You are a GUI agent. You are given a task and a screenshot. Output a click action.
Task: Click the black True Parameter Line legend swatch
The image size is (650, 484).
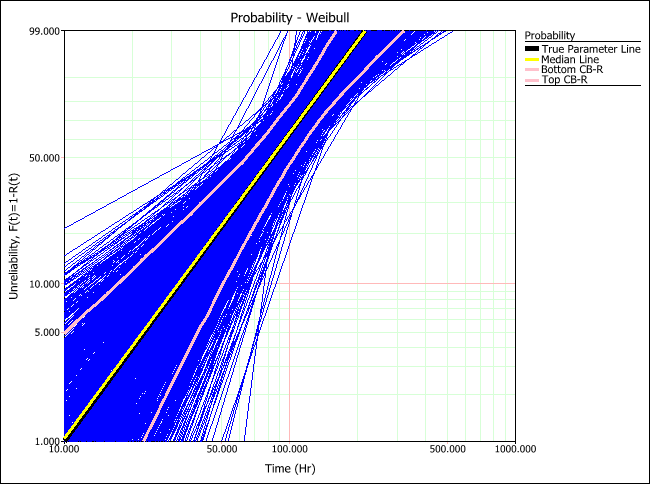point(531,49)
